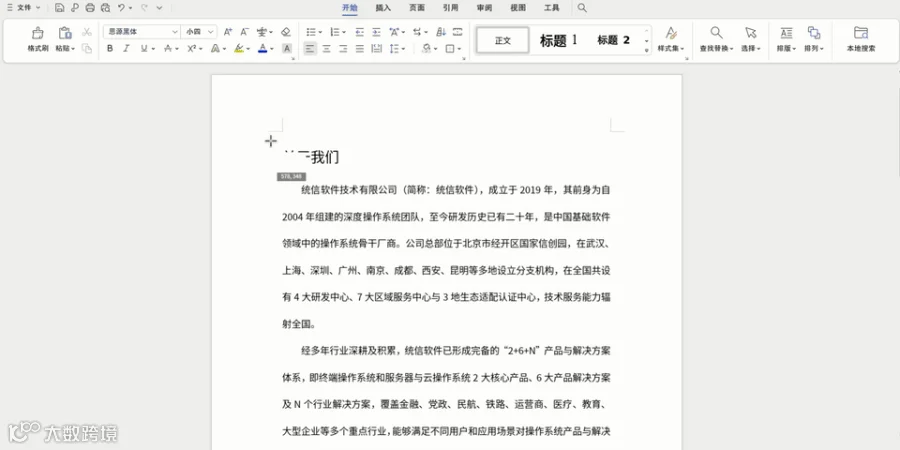Apply the 标题 2 heading style
The height and width of the screenshot is (450, 900).
tap(613, 40)
